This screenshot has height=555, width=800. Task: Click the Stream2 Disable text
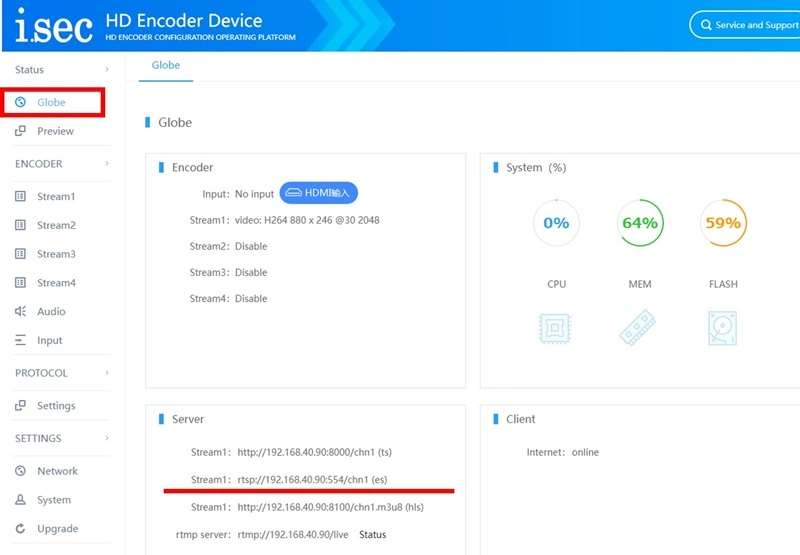(x=251, y=246)
